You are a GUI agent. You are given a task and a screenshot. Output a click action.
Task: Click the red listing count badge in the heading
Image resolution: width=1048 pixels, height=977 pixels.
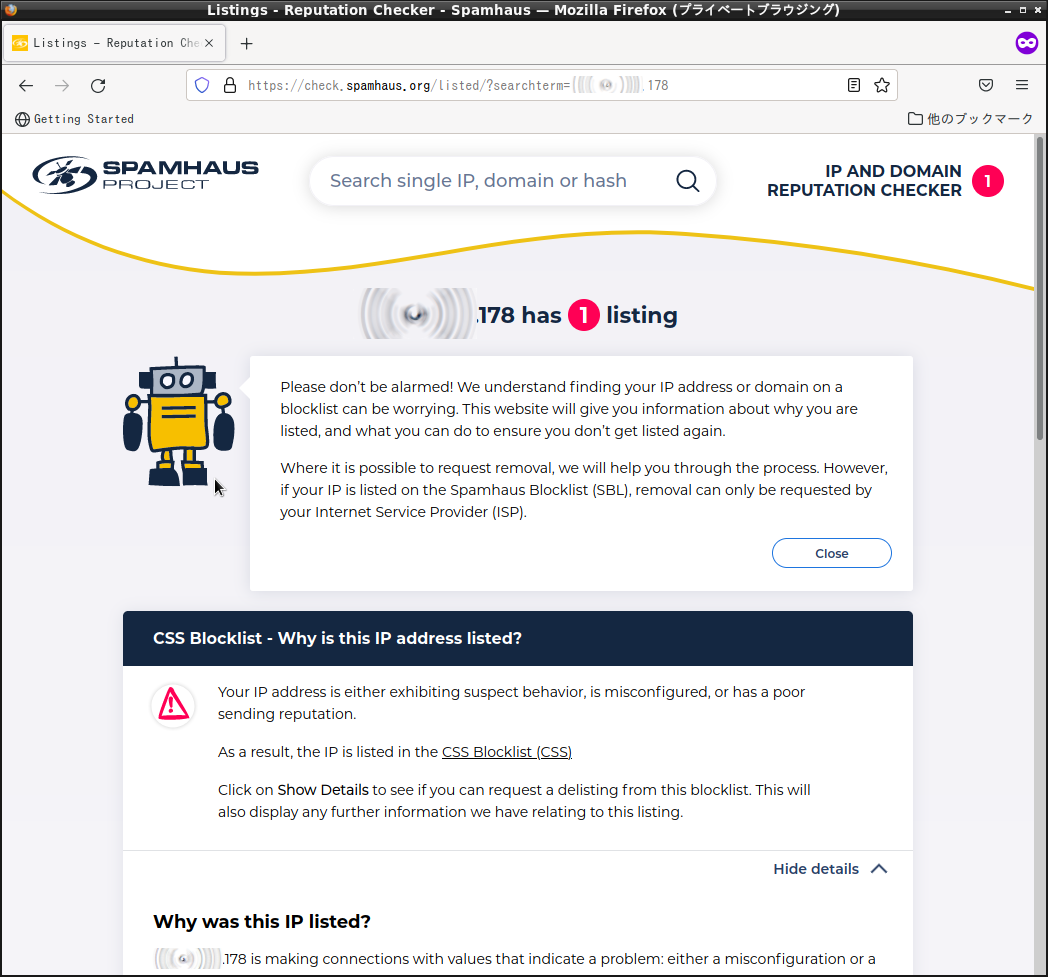click(x=583, y=315)
